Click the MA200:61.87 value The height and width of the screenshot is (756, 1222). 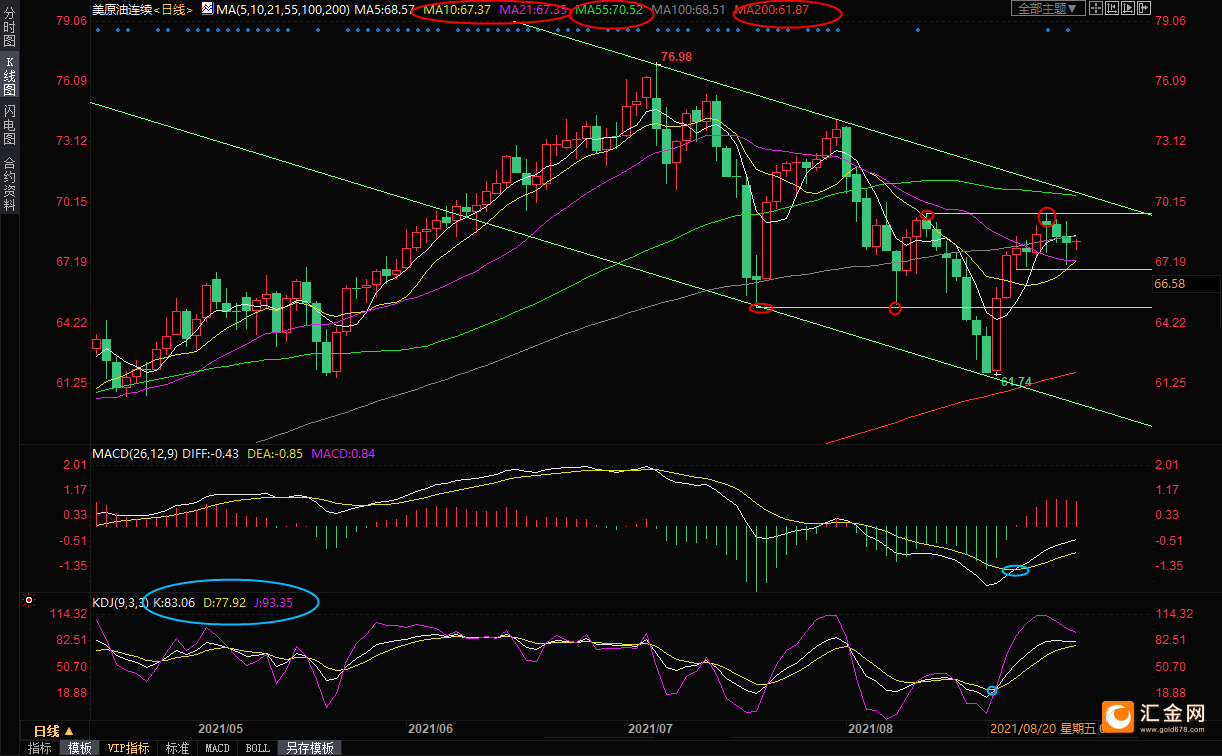[x=772, y=9]
